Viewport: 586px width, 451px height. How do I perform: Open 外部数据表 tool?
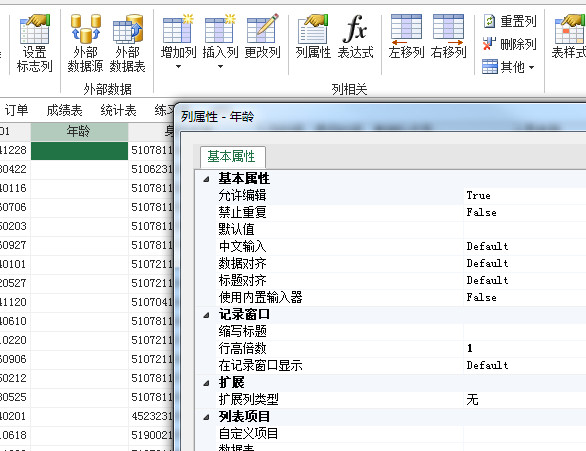[127, 44]
